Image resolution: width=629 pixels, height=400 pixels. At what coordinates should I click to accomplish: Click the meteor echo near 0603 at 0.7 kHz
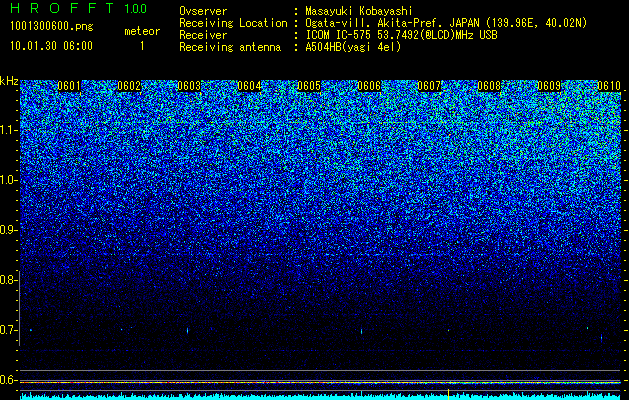coord(187,331)
